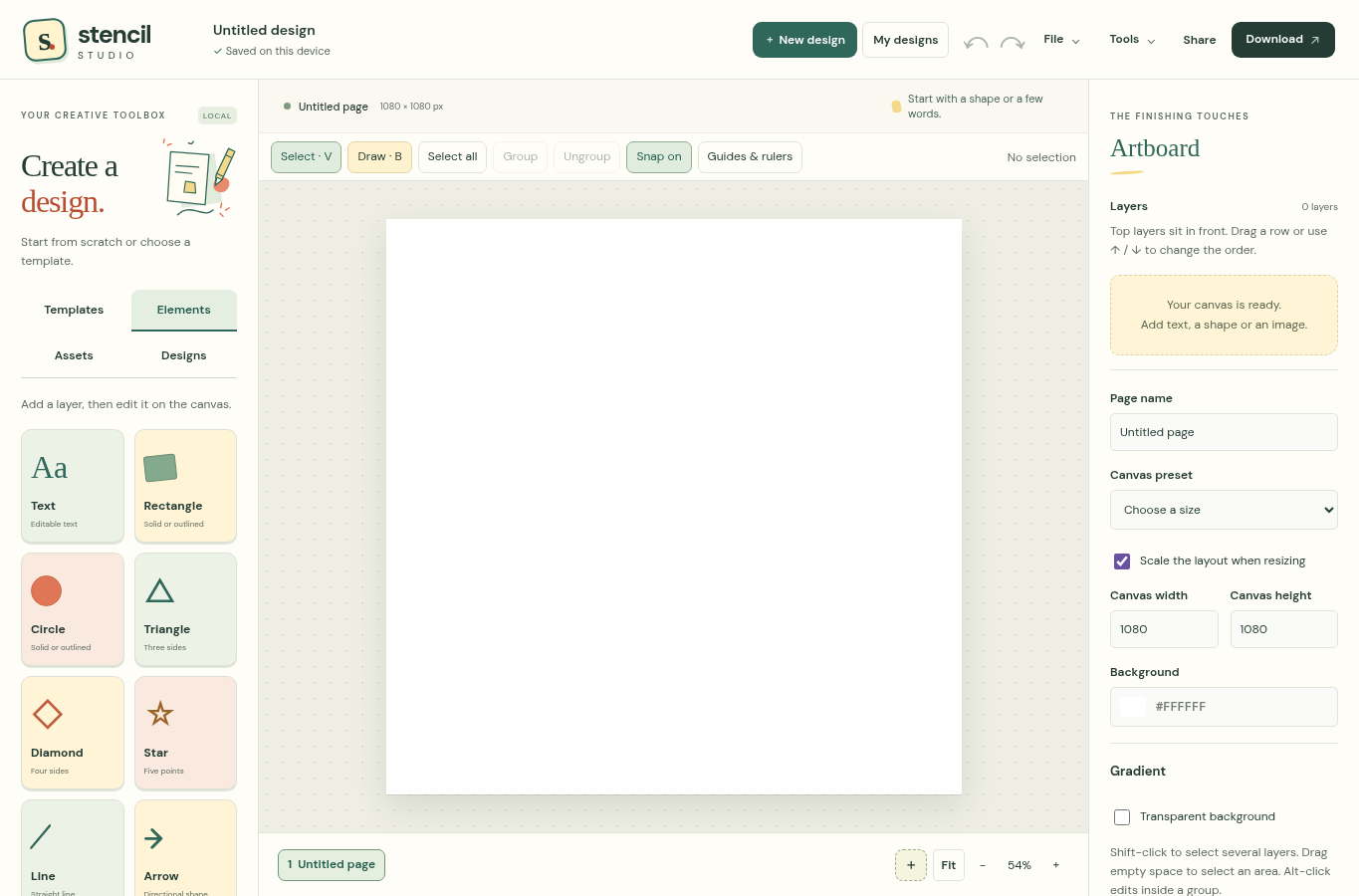1359x896 pixels.
Task: Click the Guides & rulers button
Action: coord(750,156)
